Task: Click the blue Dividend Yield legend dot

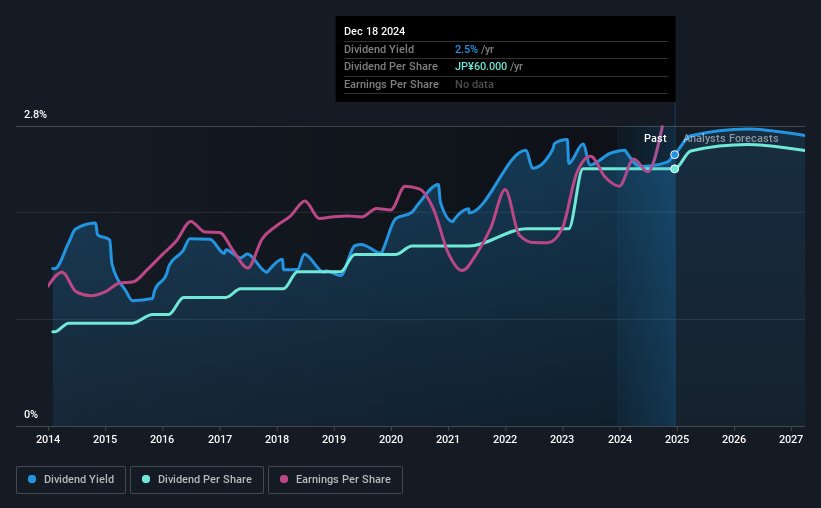Action: tap(32, 479)
